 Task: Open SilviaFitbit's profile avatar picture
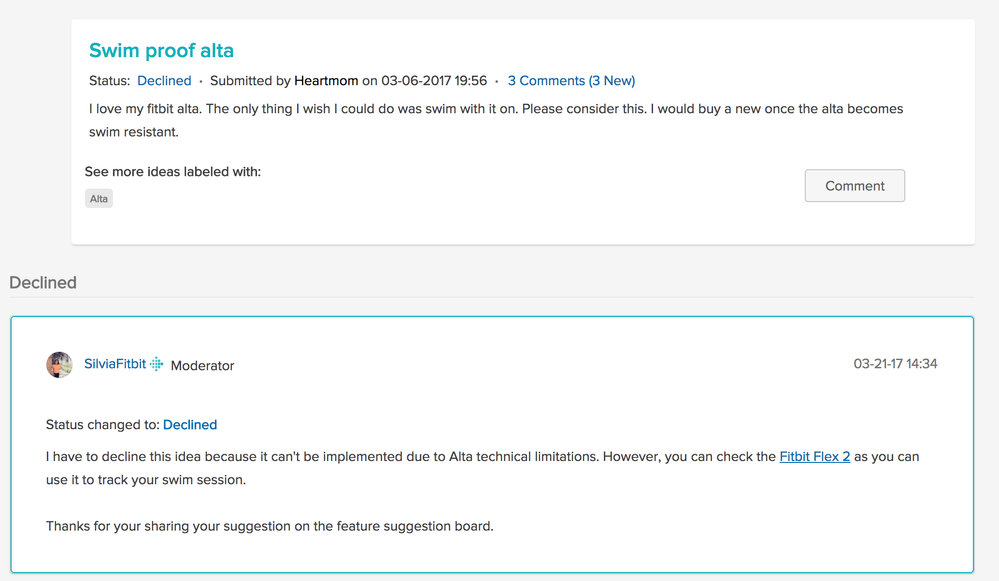click(59, 364)
